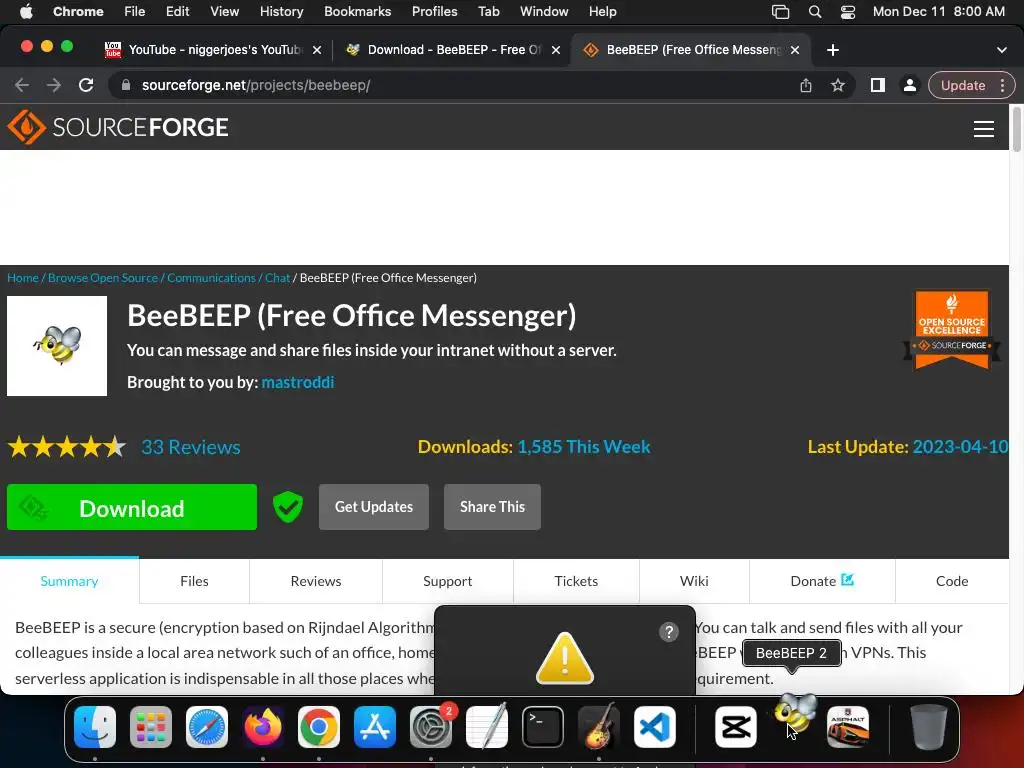The image size is (1024, 768).
Task: Open the Code tab
Action: (x=952, y=581)
